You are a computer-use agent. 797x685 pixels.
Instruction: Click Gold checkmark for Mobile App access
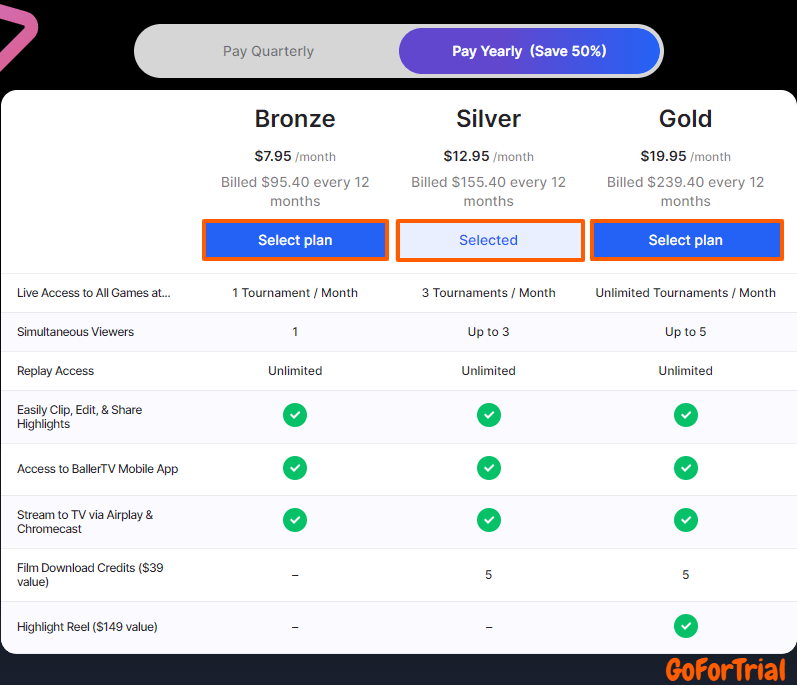click(x=686, y=468)
